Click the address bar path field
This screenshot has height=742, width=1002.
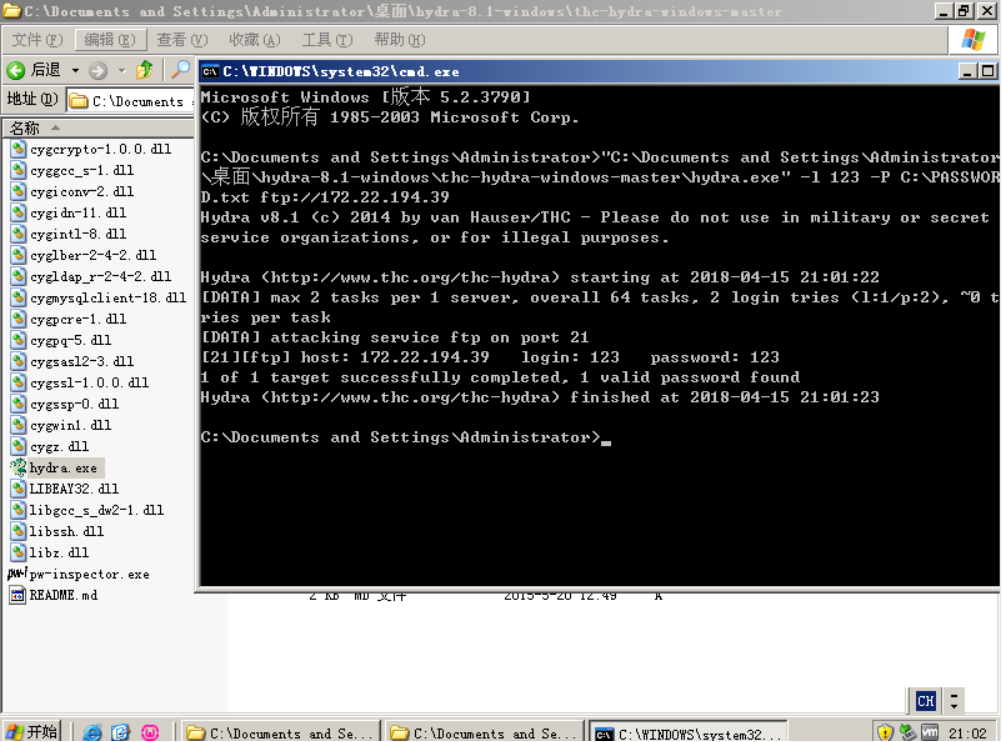(132, 101)
